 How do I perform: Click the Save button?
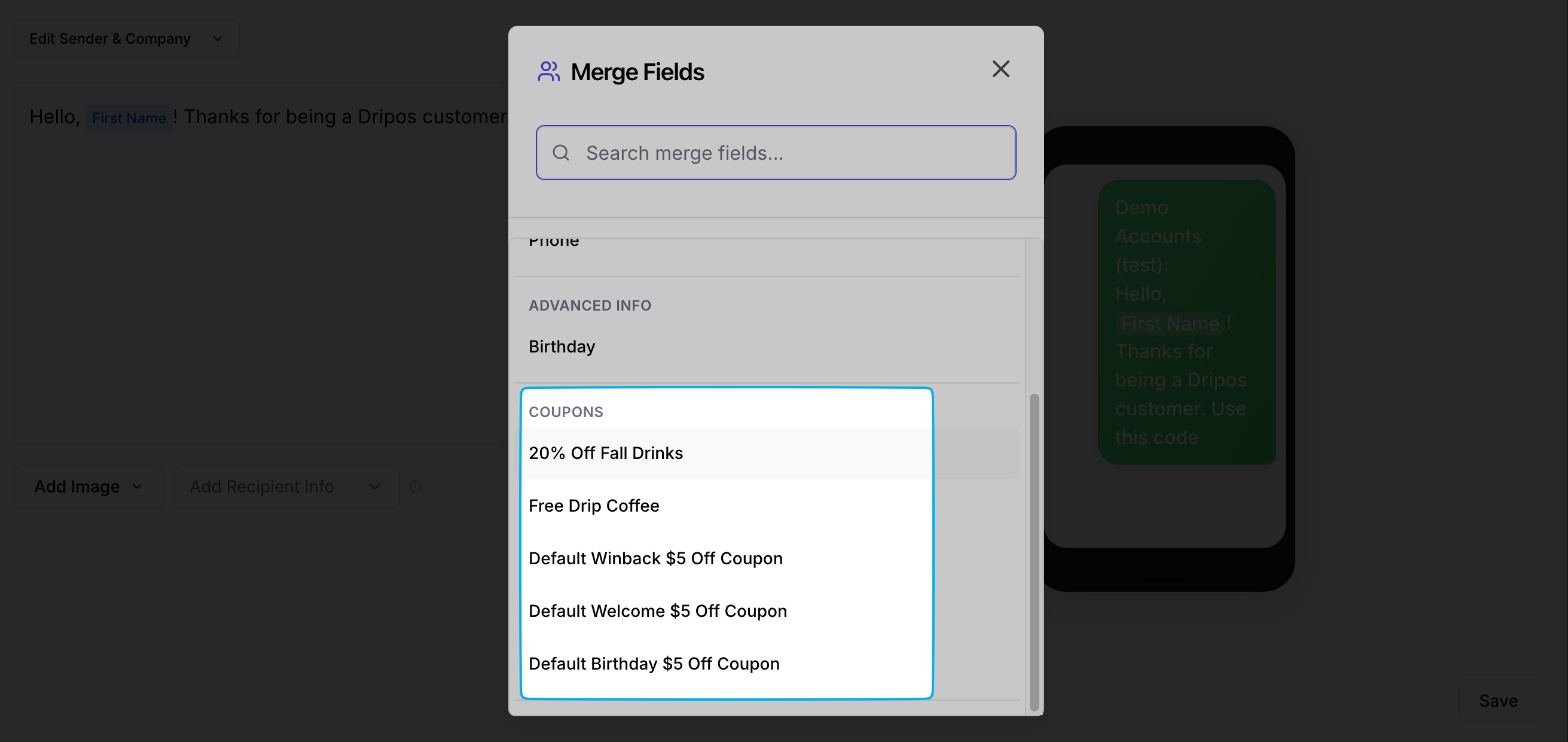[1497, 701]
